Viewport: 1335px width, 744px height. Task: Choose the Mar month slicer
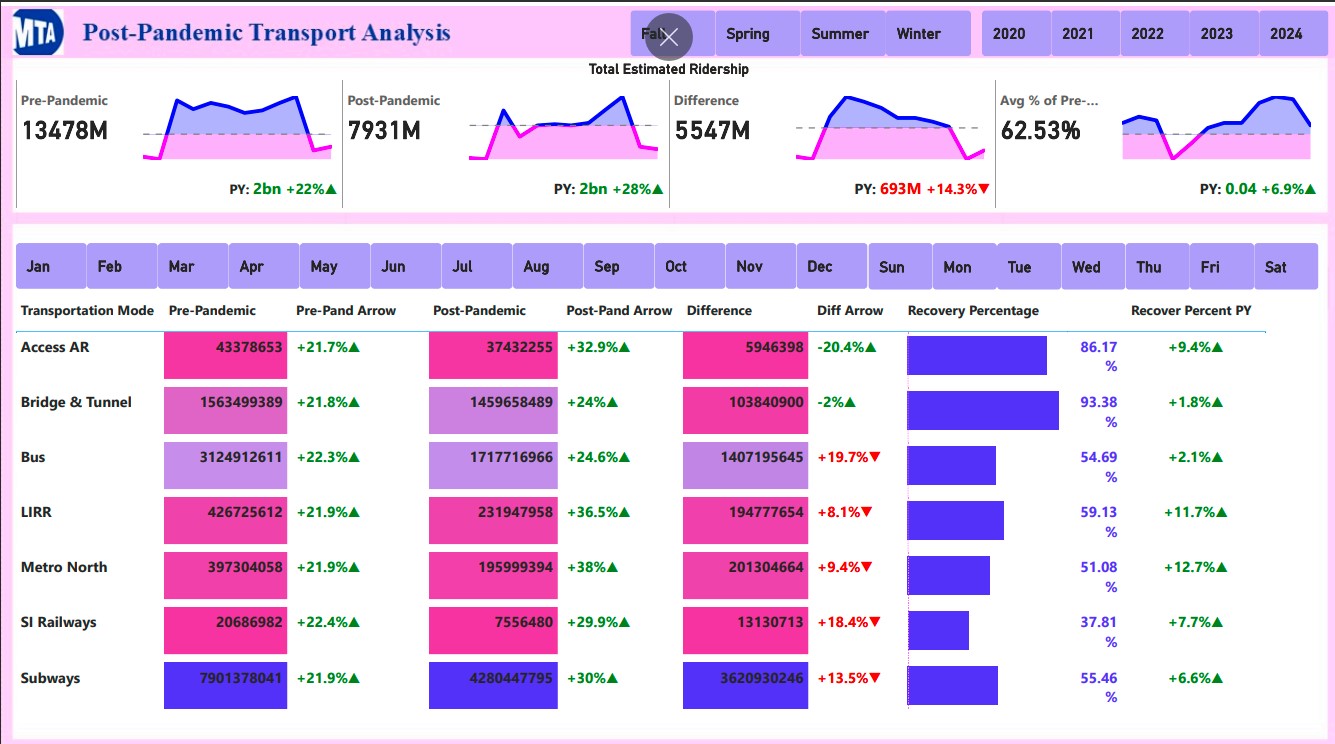coord(193,266)
